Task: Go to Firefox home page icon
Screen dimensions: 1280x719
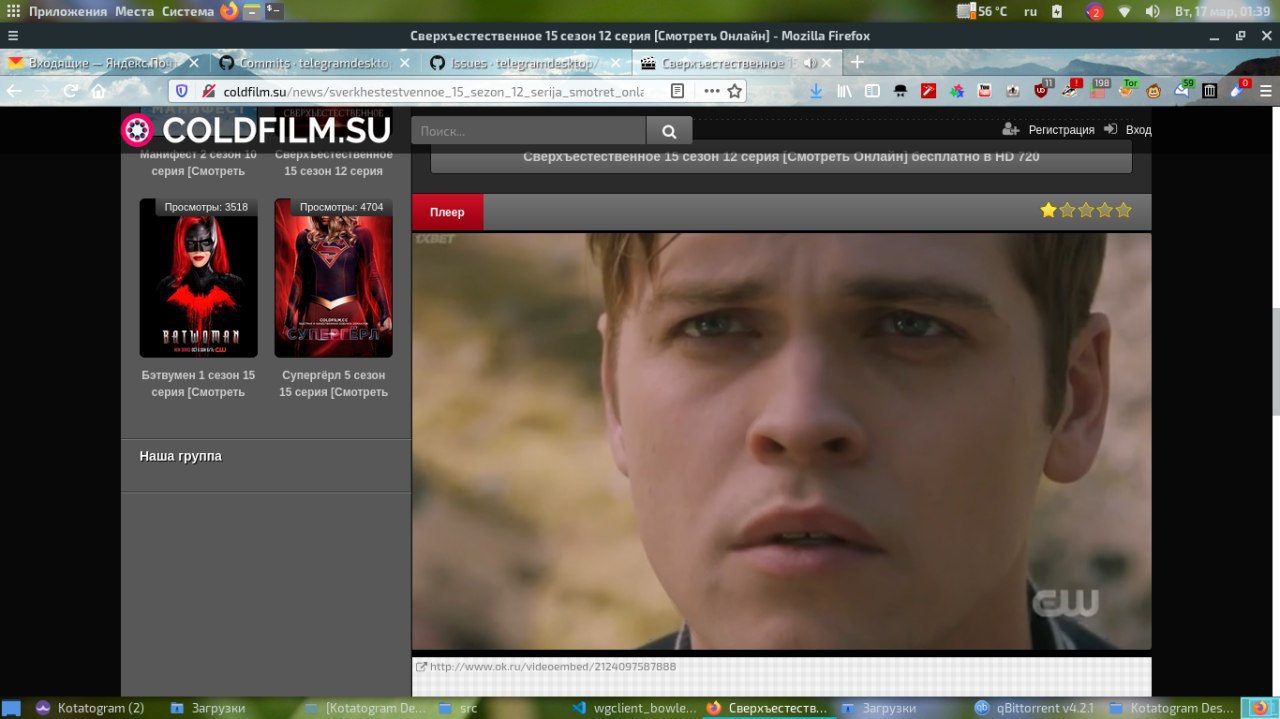Action: point(98,91)
